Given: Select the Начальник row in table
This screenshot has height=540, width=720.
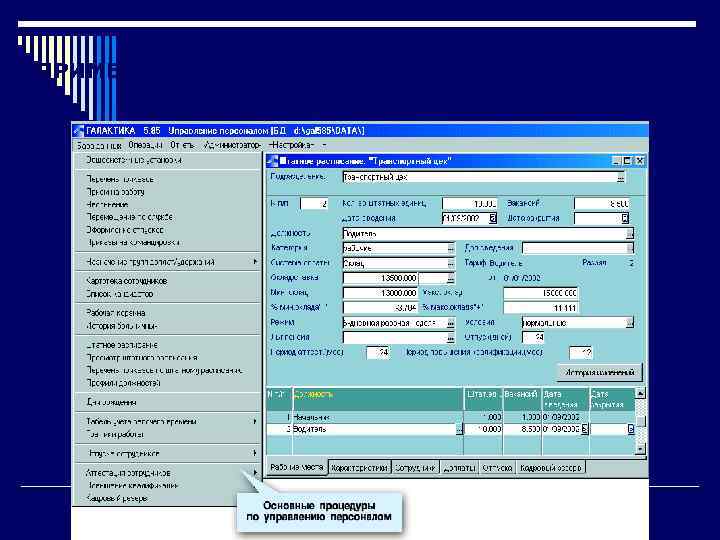Looking at the screenshot, I should (x=451, y=417).
